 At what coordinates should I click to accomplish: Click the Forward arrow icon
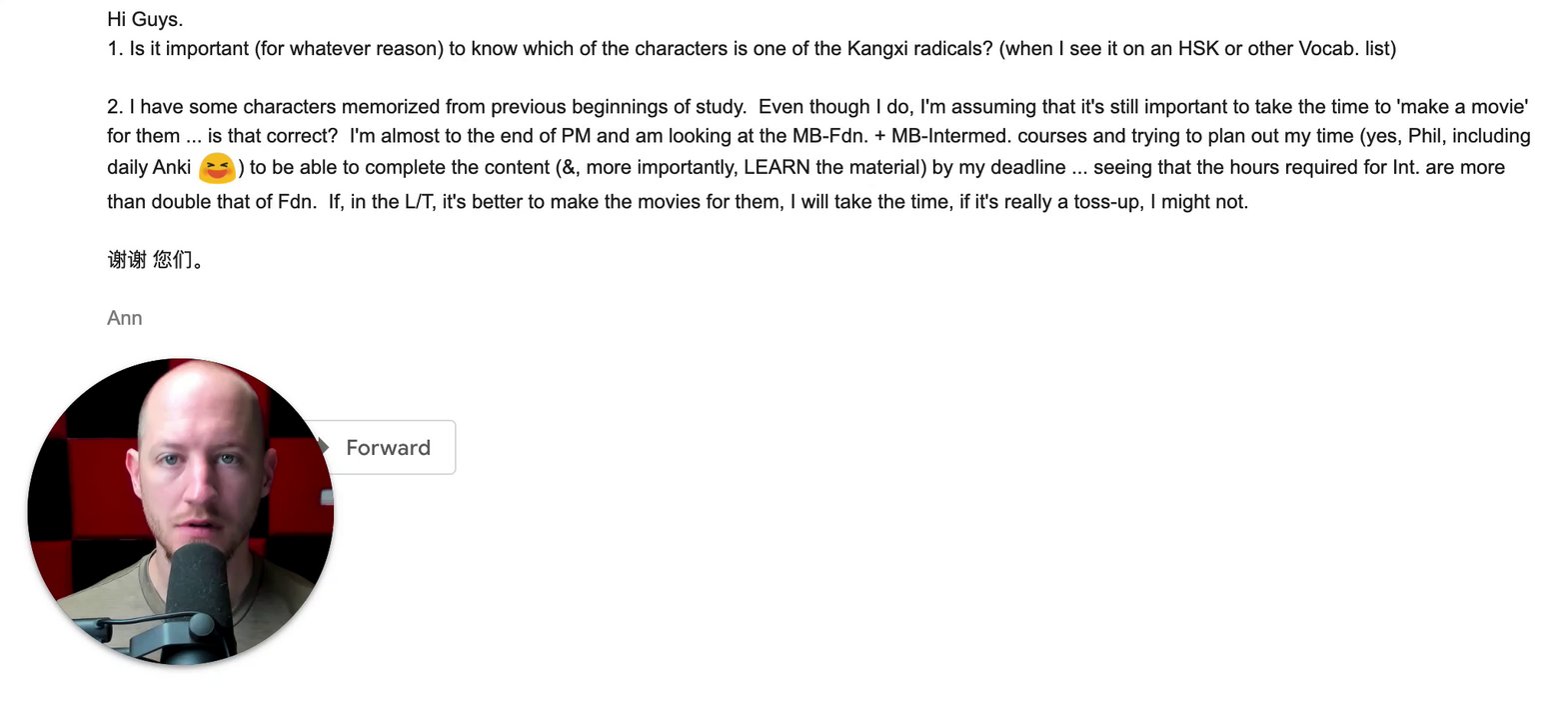point(324,446)
